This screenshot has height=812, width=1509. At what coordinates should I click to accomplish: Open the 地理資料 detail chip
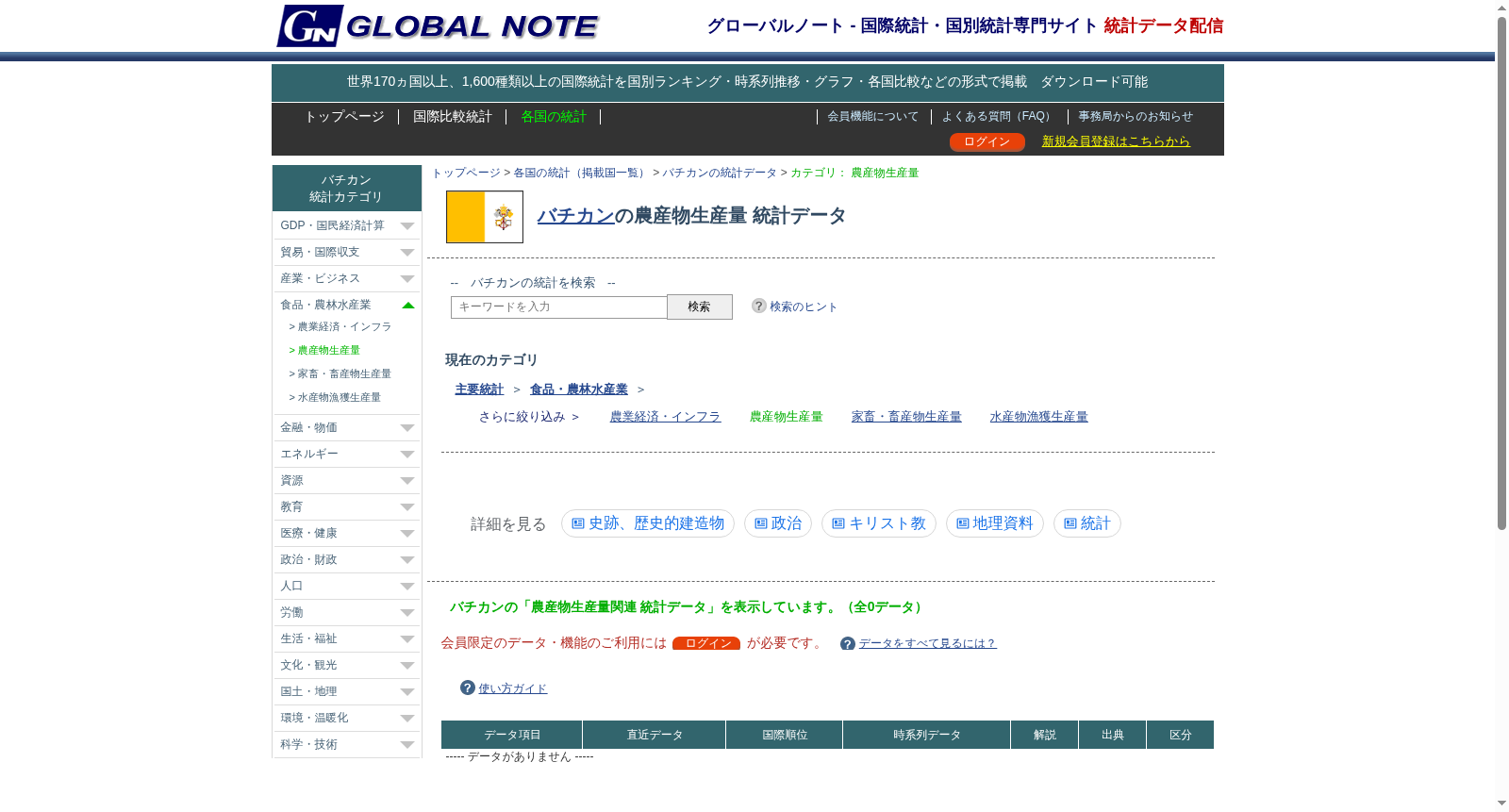point(995,523)
